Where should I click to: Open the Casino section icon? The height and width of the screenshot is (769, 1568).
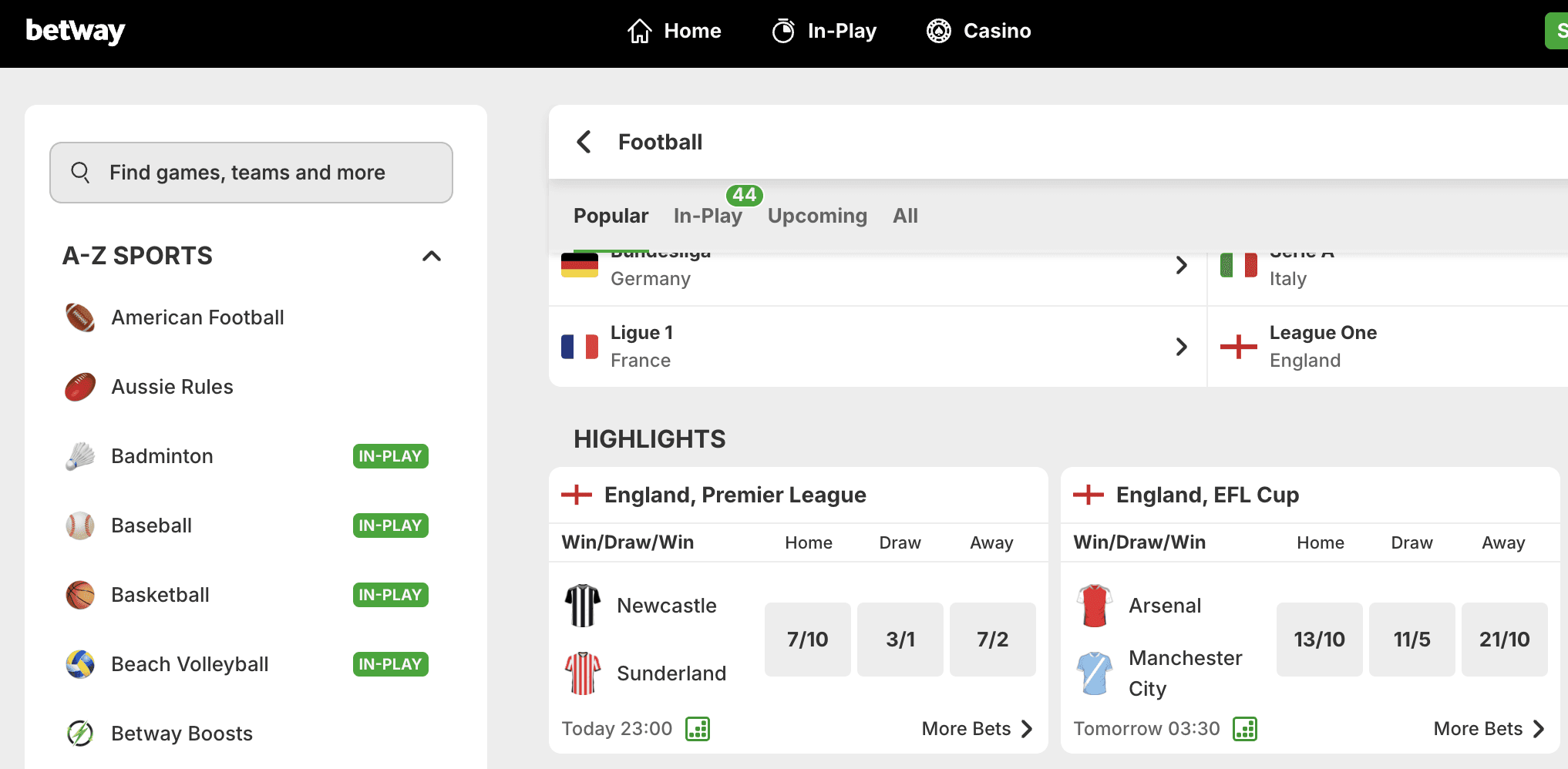pos(938,31)
